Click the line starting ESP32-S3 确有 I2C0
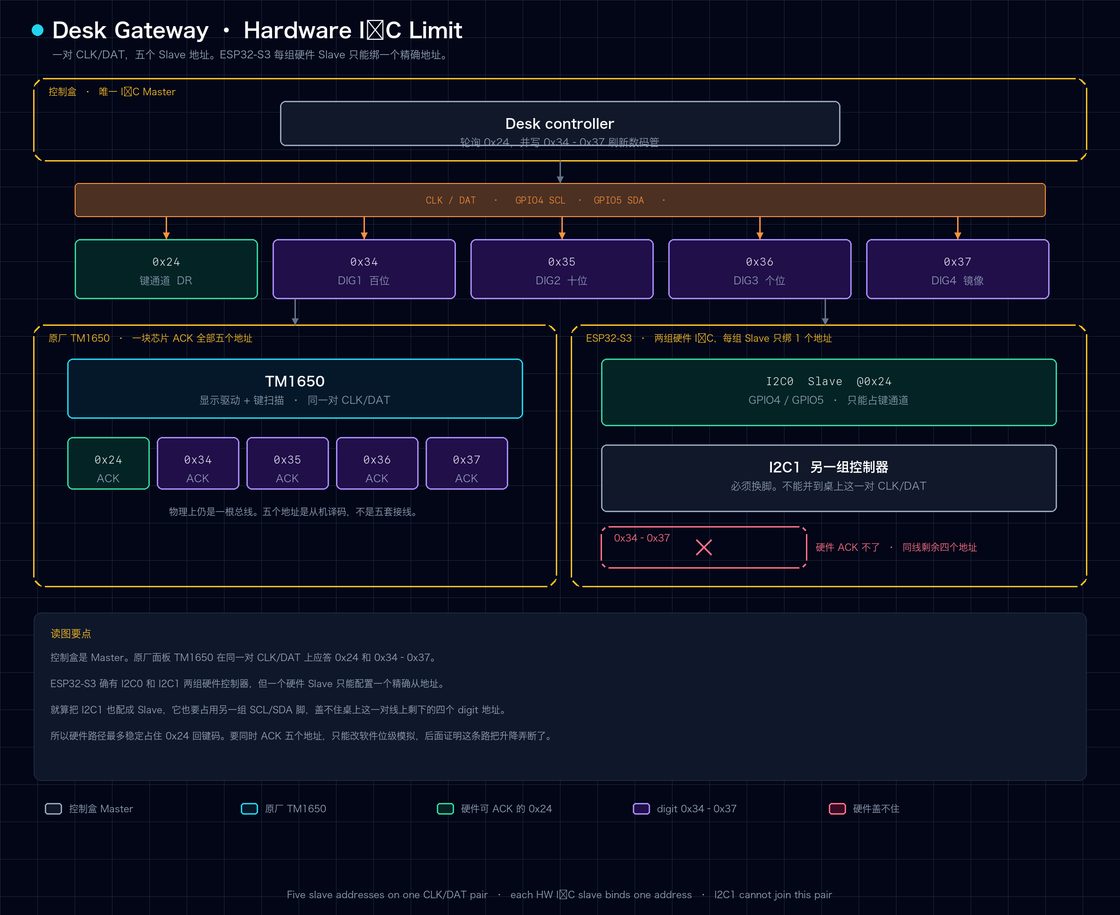The height and width of the screenshot is (915, 1120). coord(249,684)
